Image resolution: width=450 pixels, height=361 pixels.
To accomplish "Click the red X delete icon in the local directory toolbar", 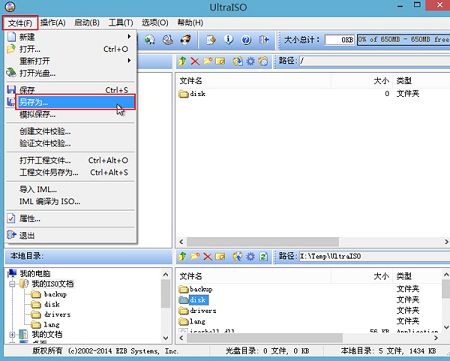I will pos(208,256).
